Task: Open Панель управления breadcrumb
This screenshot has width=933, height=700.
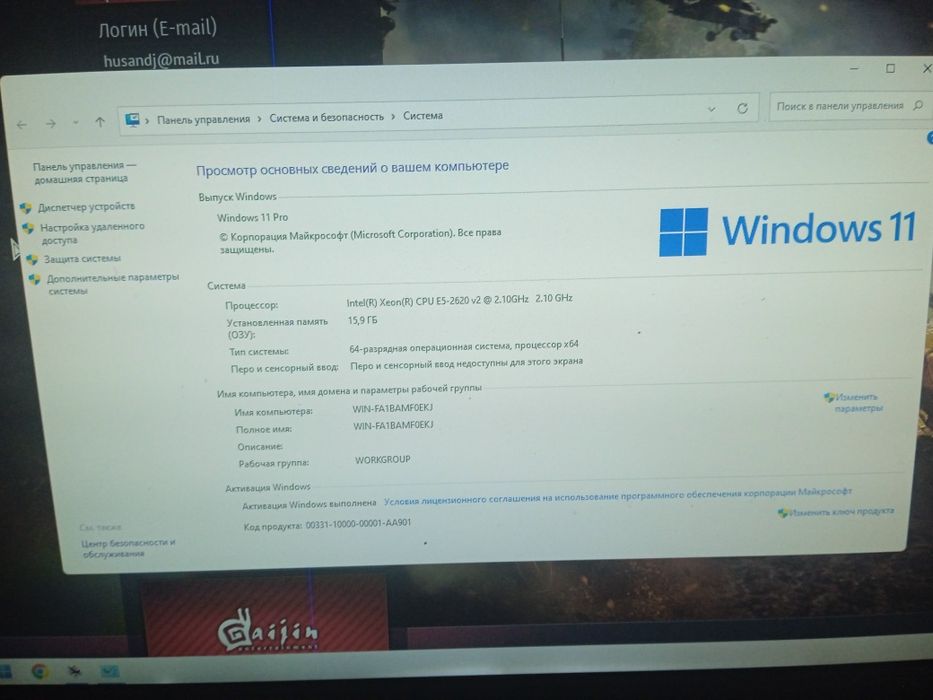Action: click(x=203, y=119)
